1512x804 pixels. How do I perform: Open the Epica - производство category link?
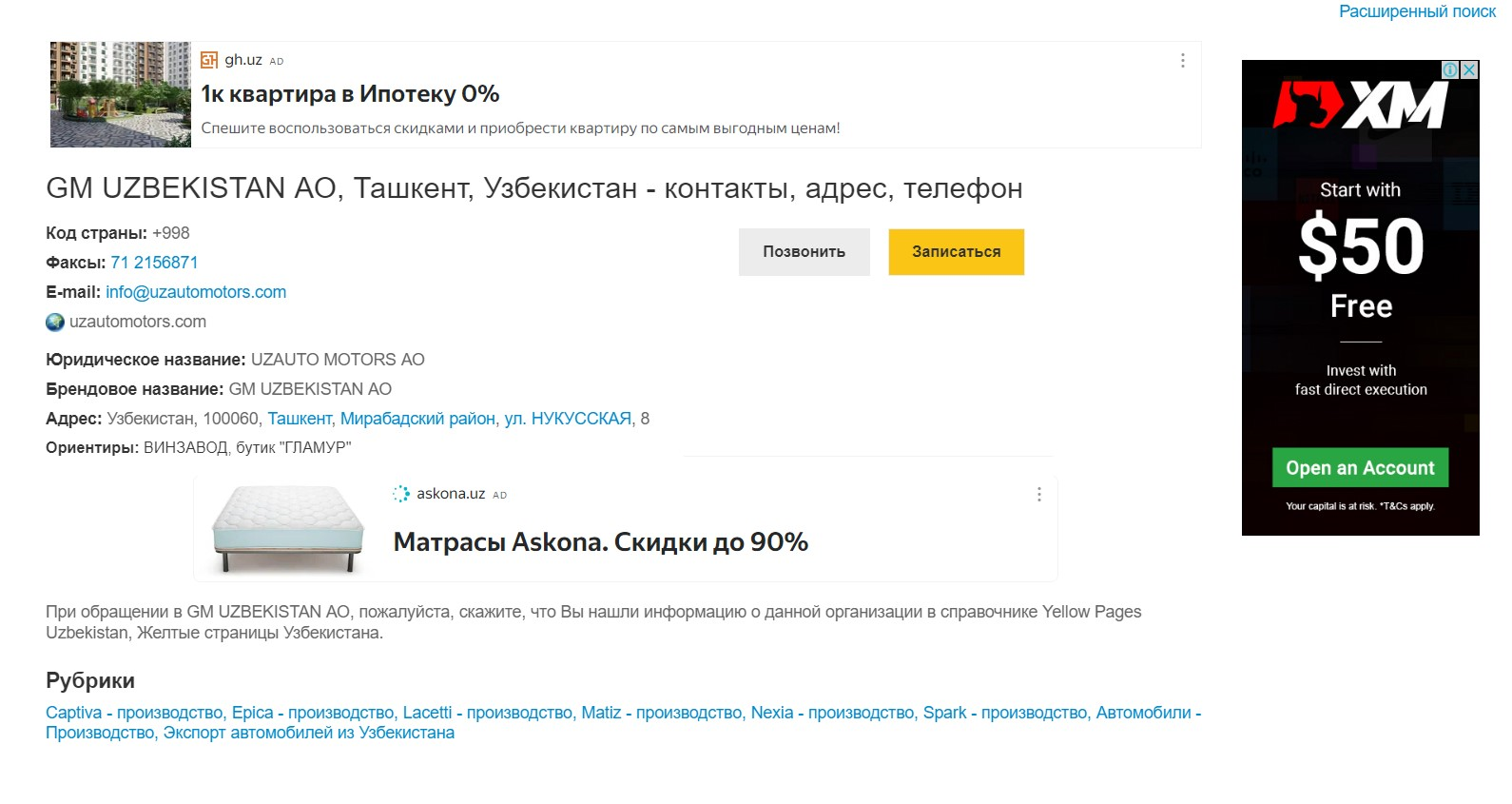click(313, 713)
